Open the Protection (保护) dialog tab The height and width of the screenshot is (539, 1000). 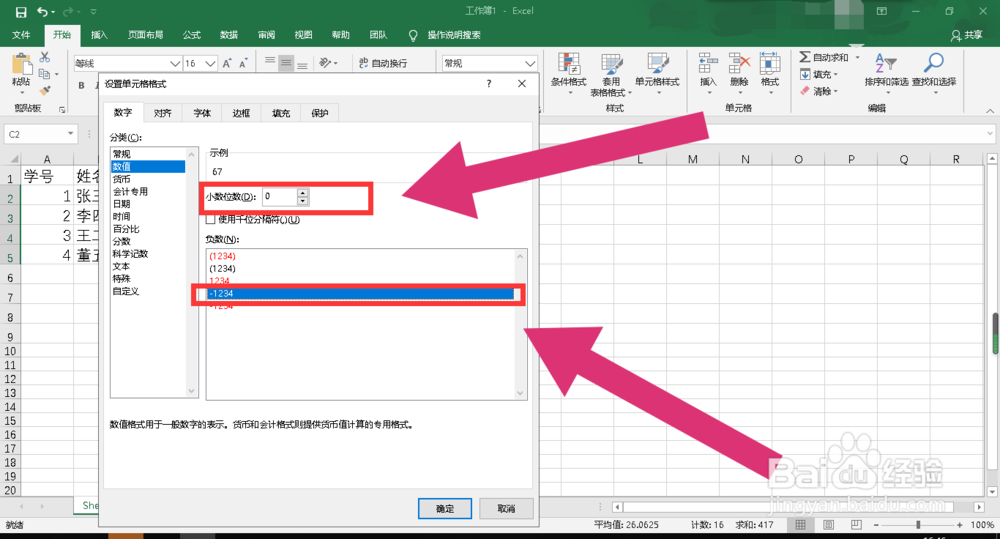coord(320,113)
